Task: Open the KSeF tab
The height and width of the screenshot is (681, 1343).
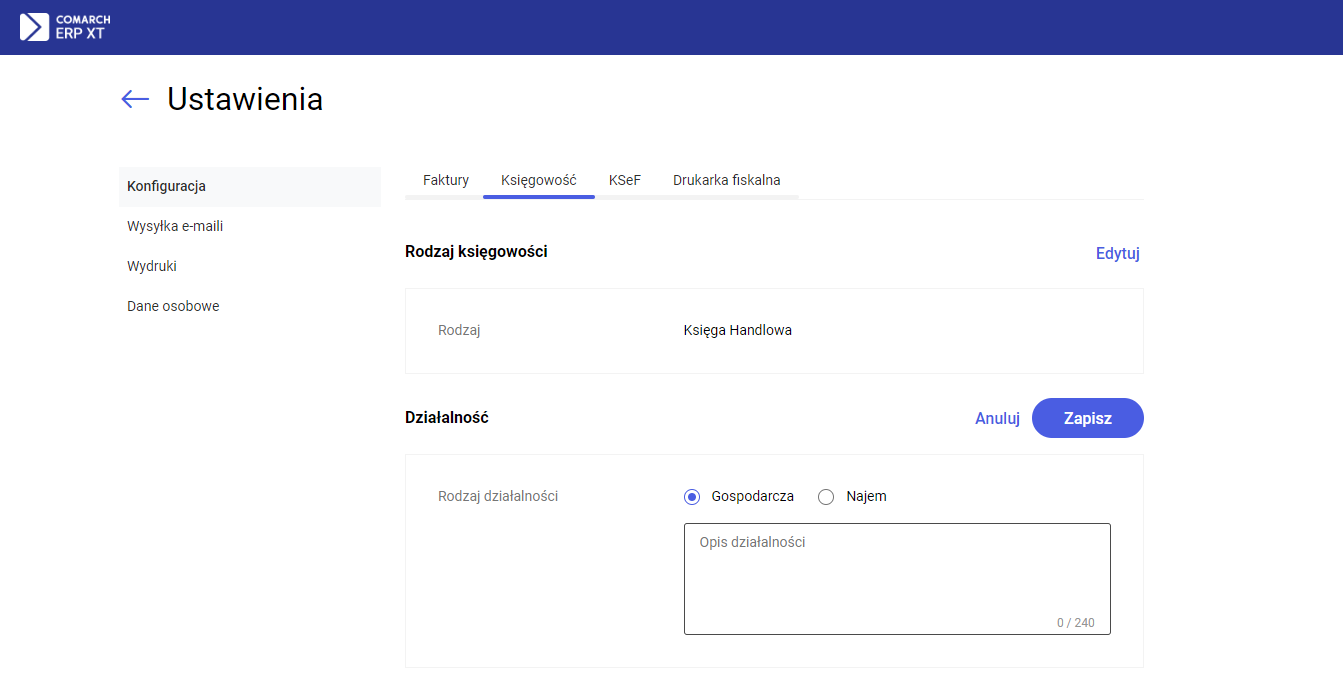Action: tap(625, 180)
